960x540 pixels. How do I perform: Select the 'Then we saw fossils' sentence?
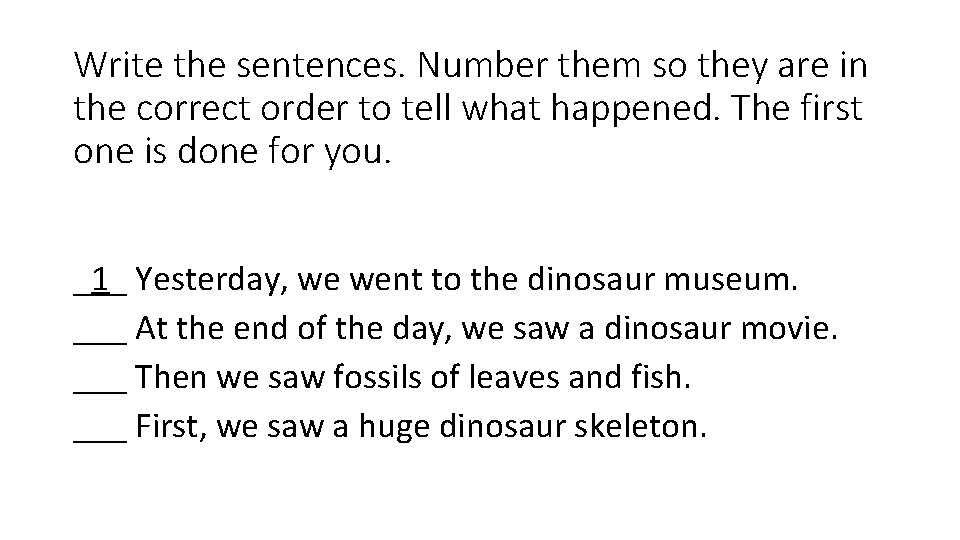coord(415,378)
